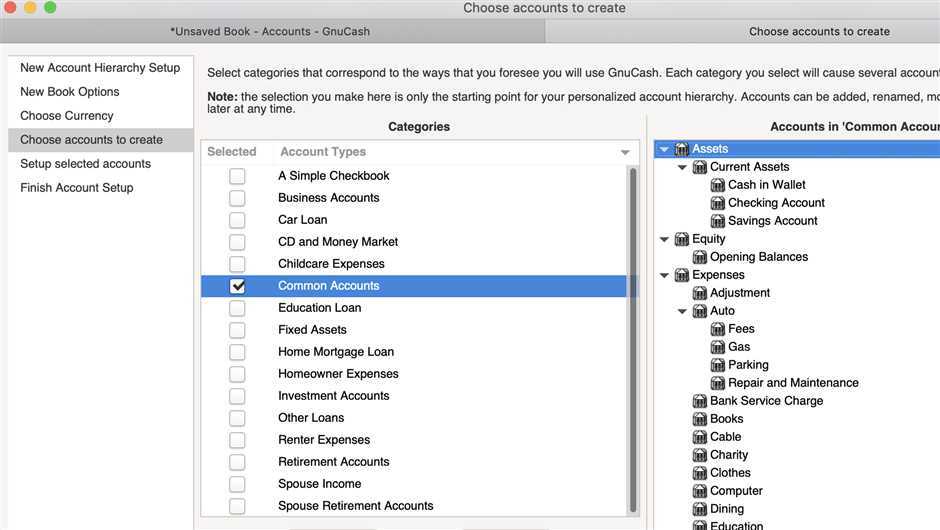Screen dimensions: 940x530
Task: Click the Current Assets account icon
Action: click(x=700, y=167)
